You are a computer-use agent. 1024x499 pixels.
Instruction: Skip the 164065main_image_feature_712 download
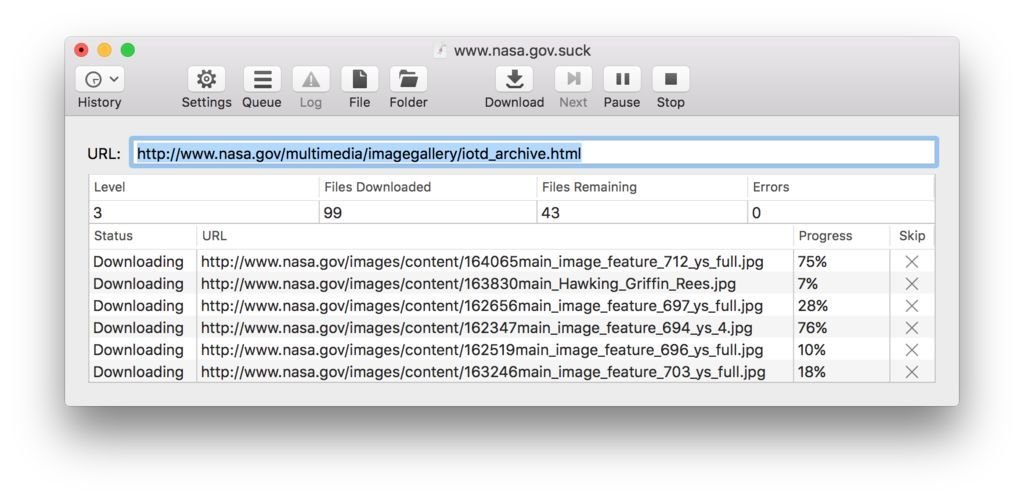(912, 262)
